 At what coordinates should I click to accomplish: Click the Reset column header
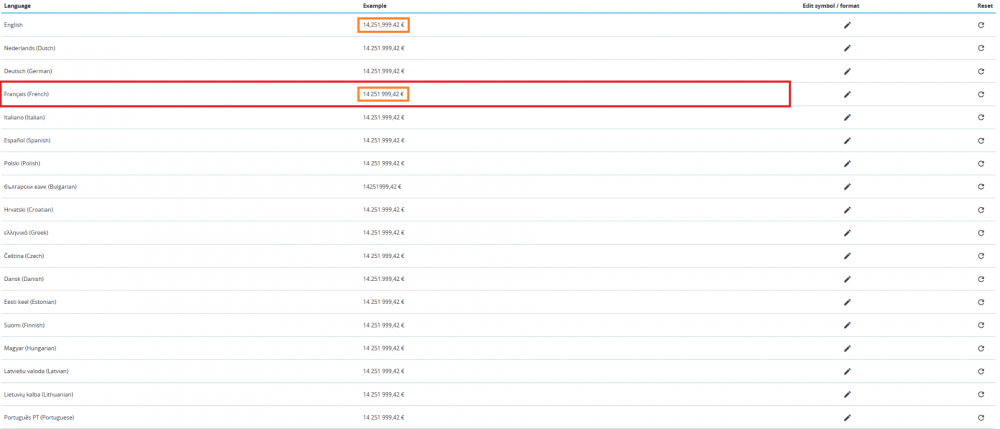(985, 6)
